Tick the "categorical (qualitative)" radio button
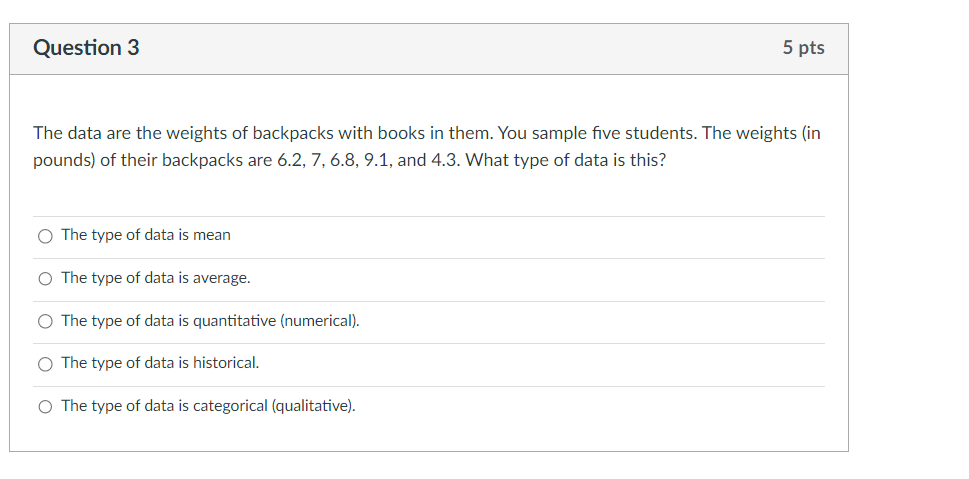Image resolution: width=969 pixels, height=479 pixels. [45, 407]
